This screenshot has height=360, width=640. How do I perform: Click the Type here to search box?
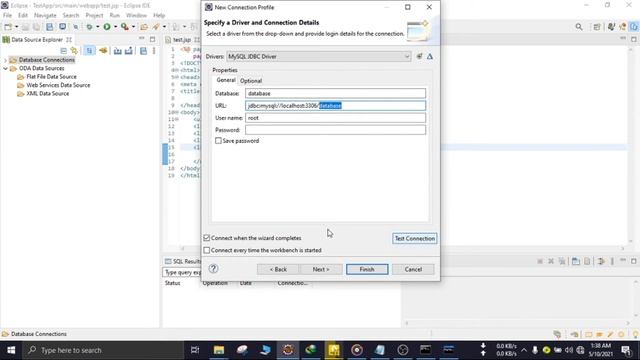104,350
